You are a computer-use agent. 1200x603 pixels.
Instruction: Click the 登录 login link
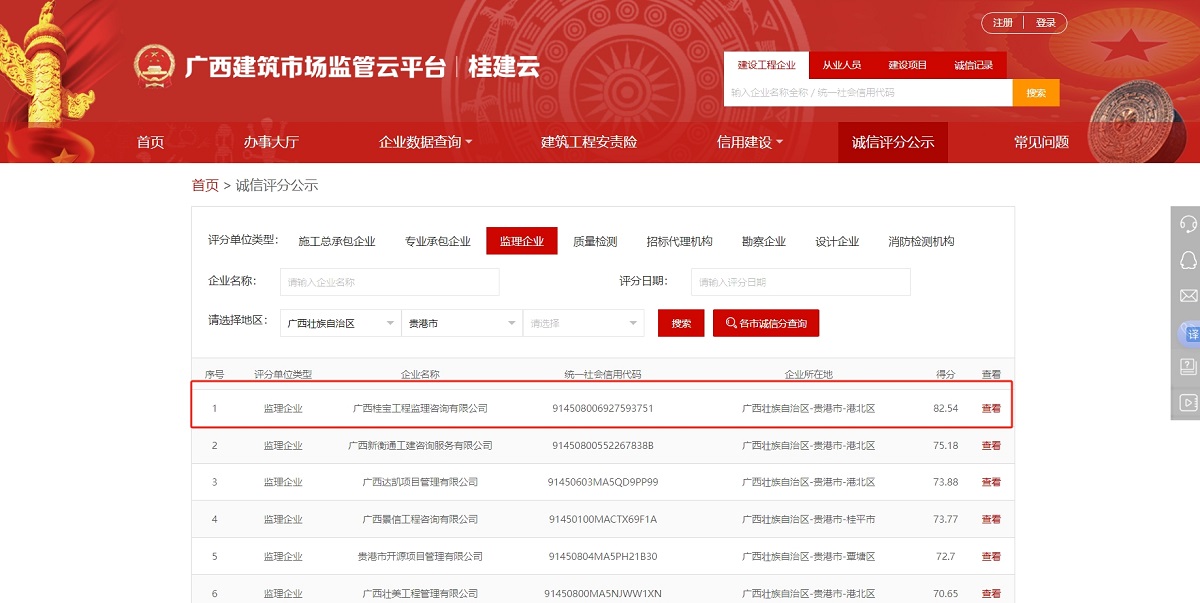coord(1046,23)
